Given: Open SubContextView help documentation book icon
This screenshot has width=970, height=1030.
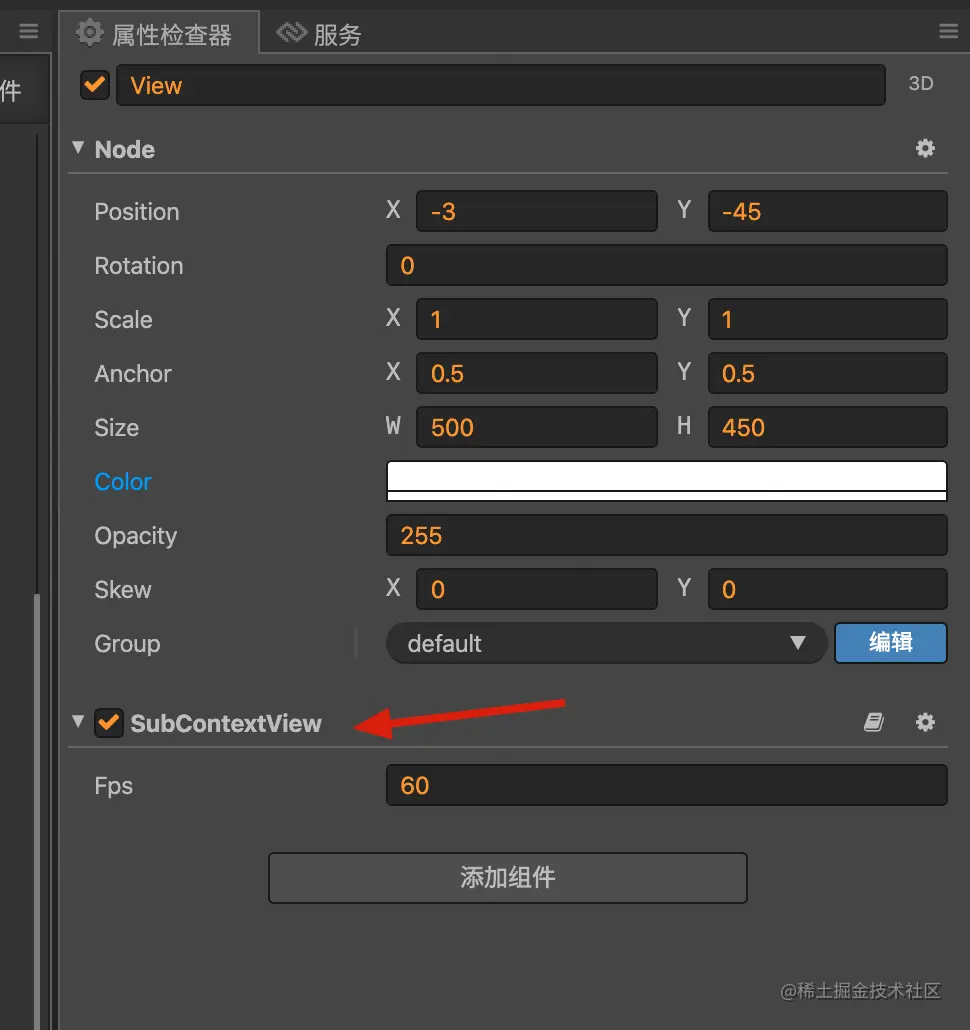Looking at the screenshot, I should (x=873, y=722).
